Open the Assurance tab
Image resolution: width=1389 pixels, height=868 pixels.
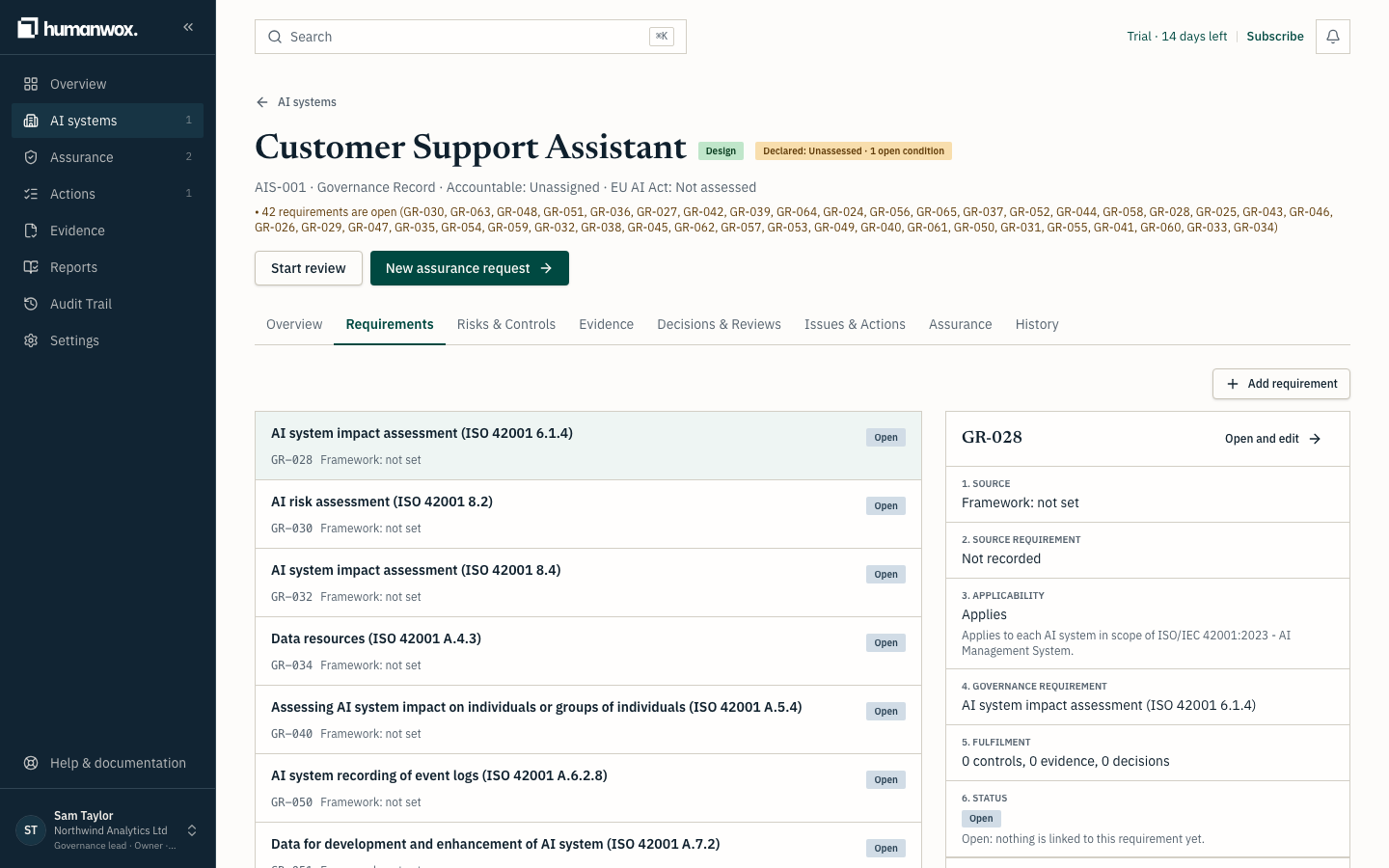click(x=961, y=324)
